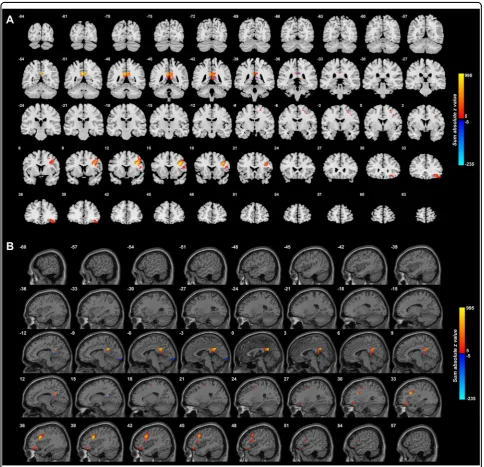Screen dimensions: 484x467
Task: Open panel A coronal slice labeled -54
Action: [x=41, y=78]
